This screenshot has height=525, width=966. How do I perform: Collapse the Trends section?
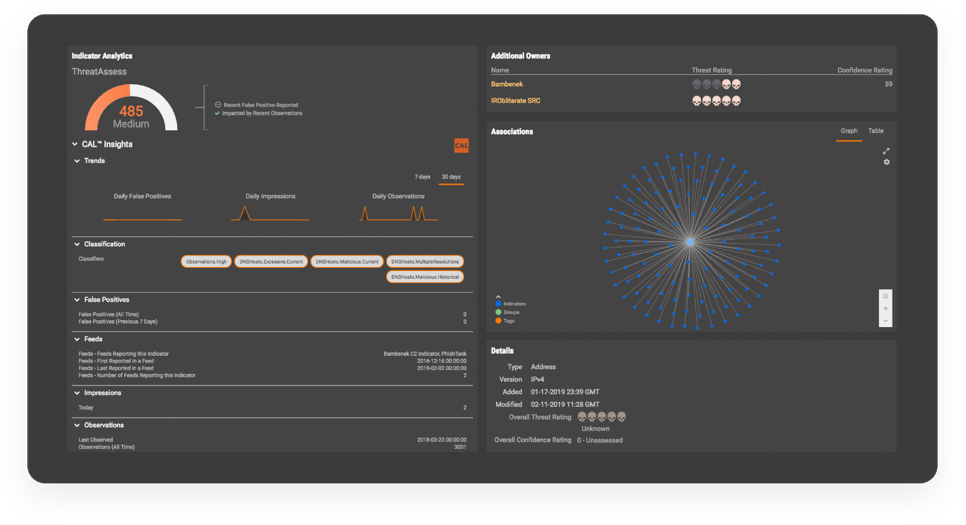[x=77, y=161]
